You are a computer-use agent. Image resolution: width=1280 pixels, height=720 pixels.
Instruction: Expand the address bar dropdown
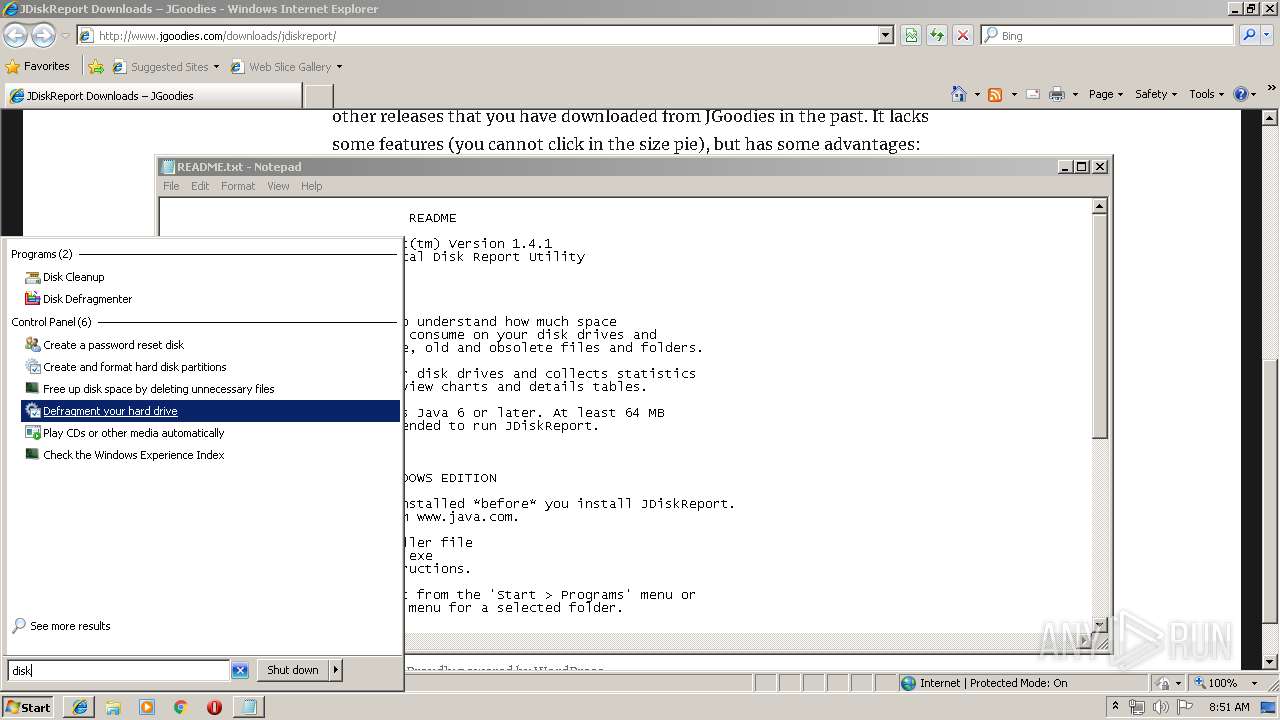[x=885, y=36]
